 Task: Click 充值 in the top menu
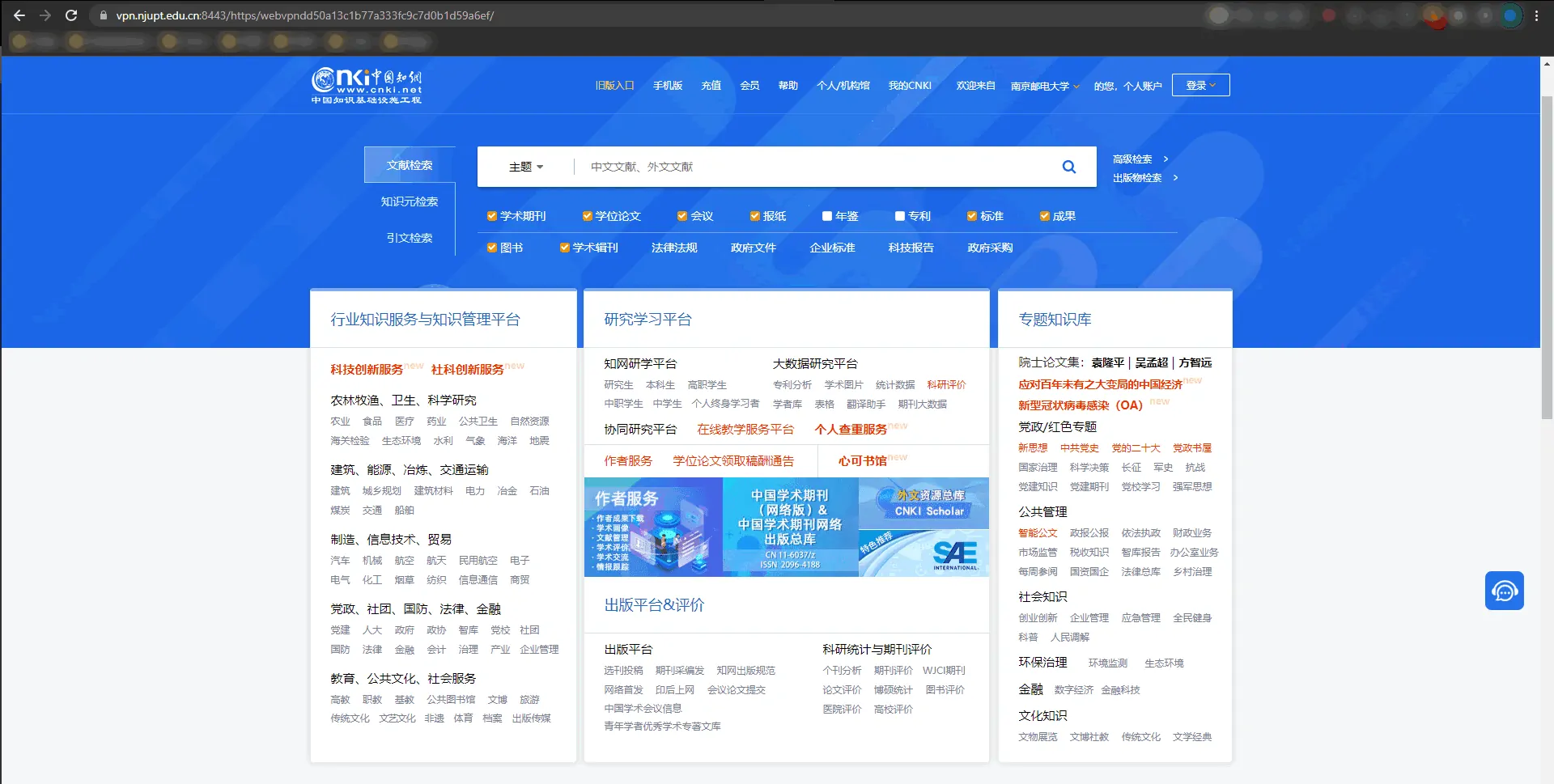711,85
